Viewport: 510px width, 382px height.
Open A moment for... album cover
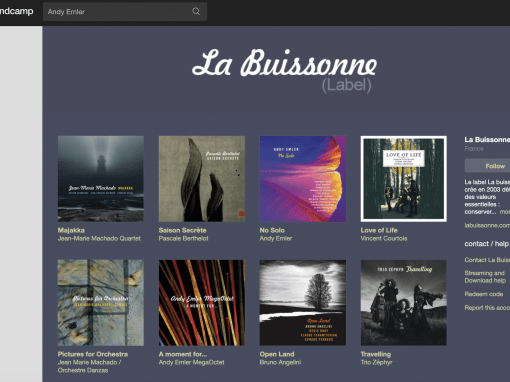point(202,303)
